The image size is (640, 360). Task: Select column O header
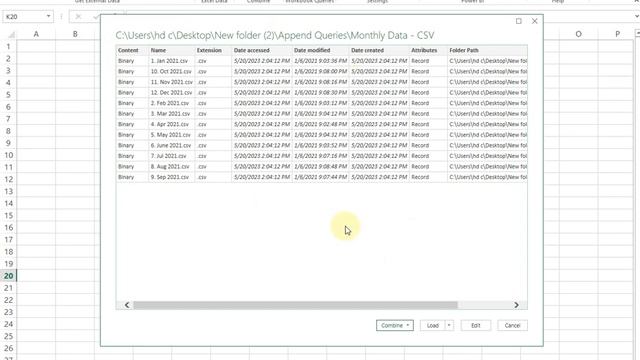point(578,34)
